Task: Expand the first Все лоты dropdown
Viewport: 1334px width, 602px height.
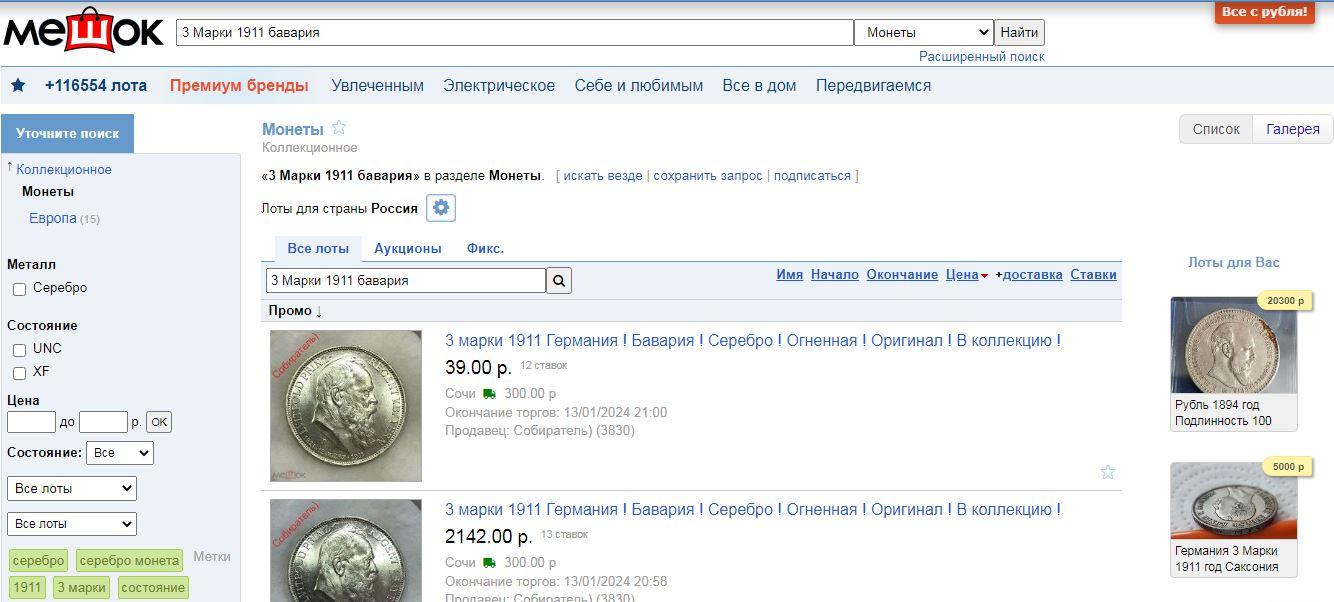Action: (72, 489)
